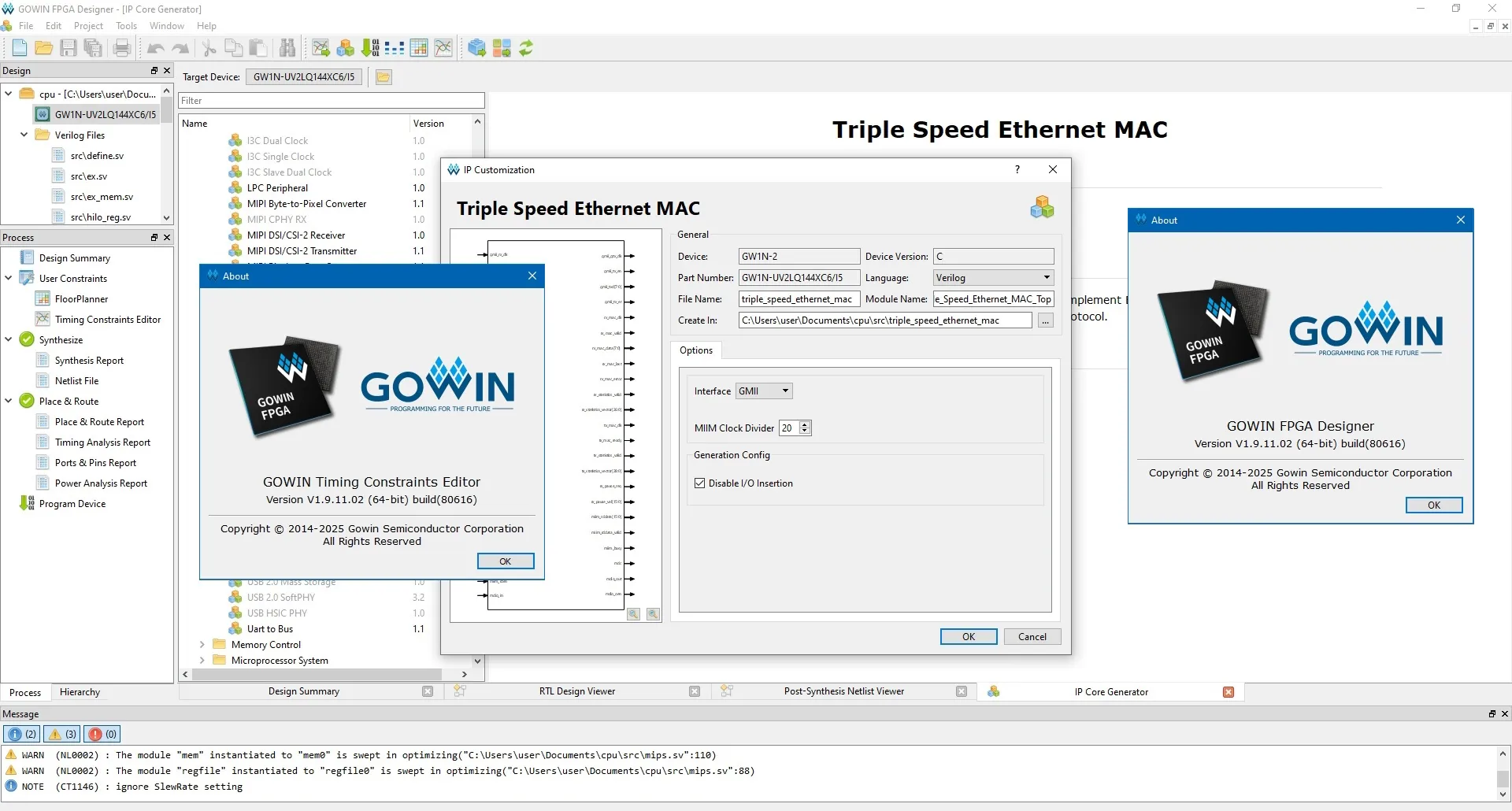The width and height of the screenshot is (1512, 811).
Task: Expand the Memory Control folder
Action: click(202, 645)
